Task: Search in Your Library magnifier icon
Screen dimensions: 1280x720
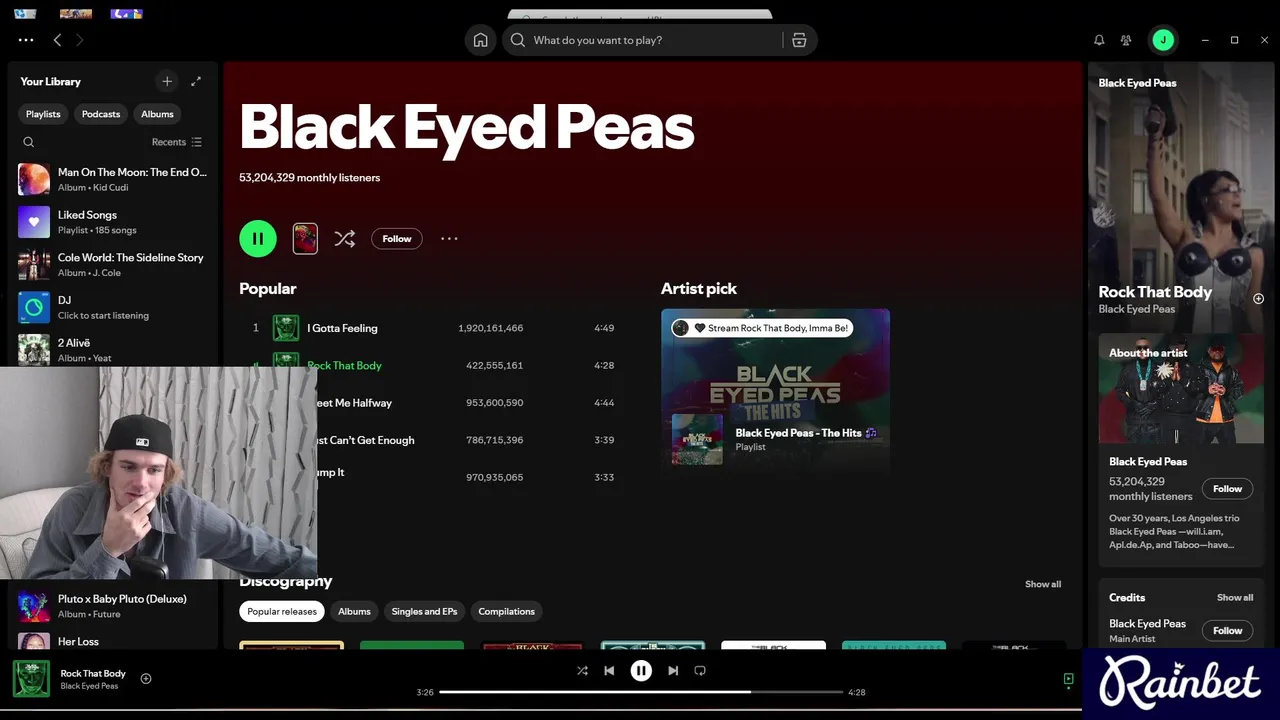Action: coord(28,142)
